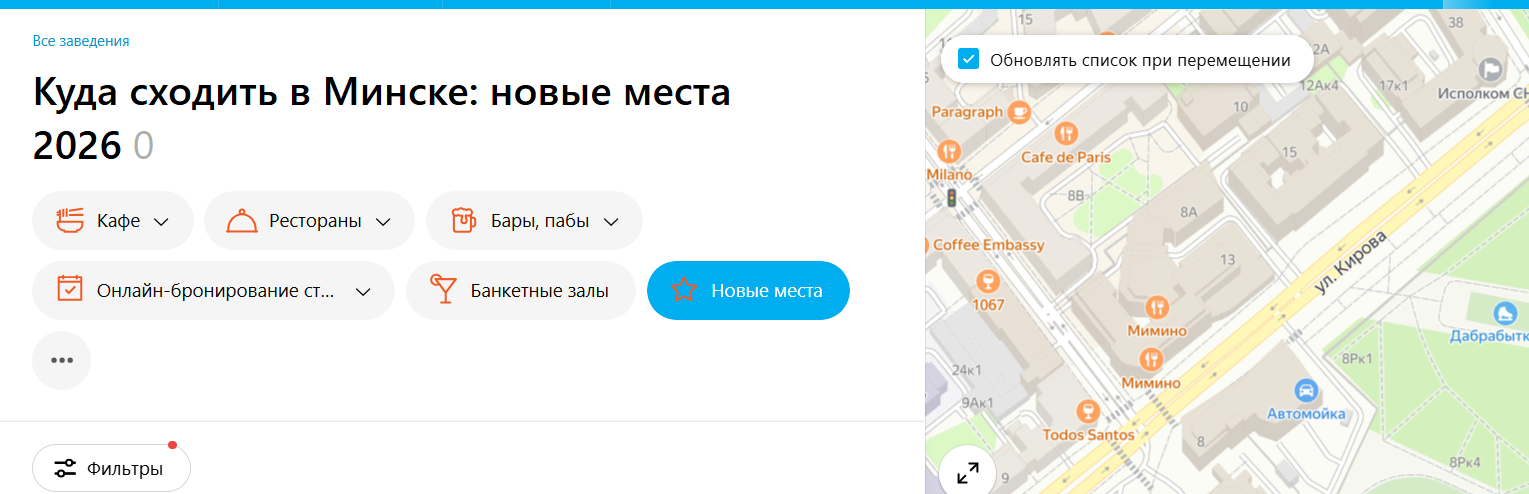Open the 'Рестораны' dropdown
The width and height of the screenshot is (1529, 494).
click(309, 221)
